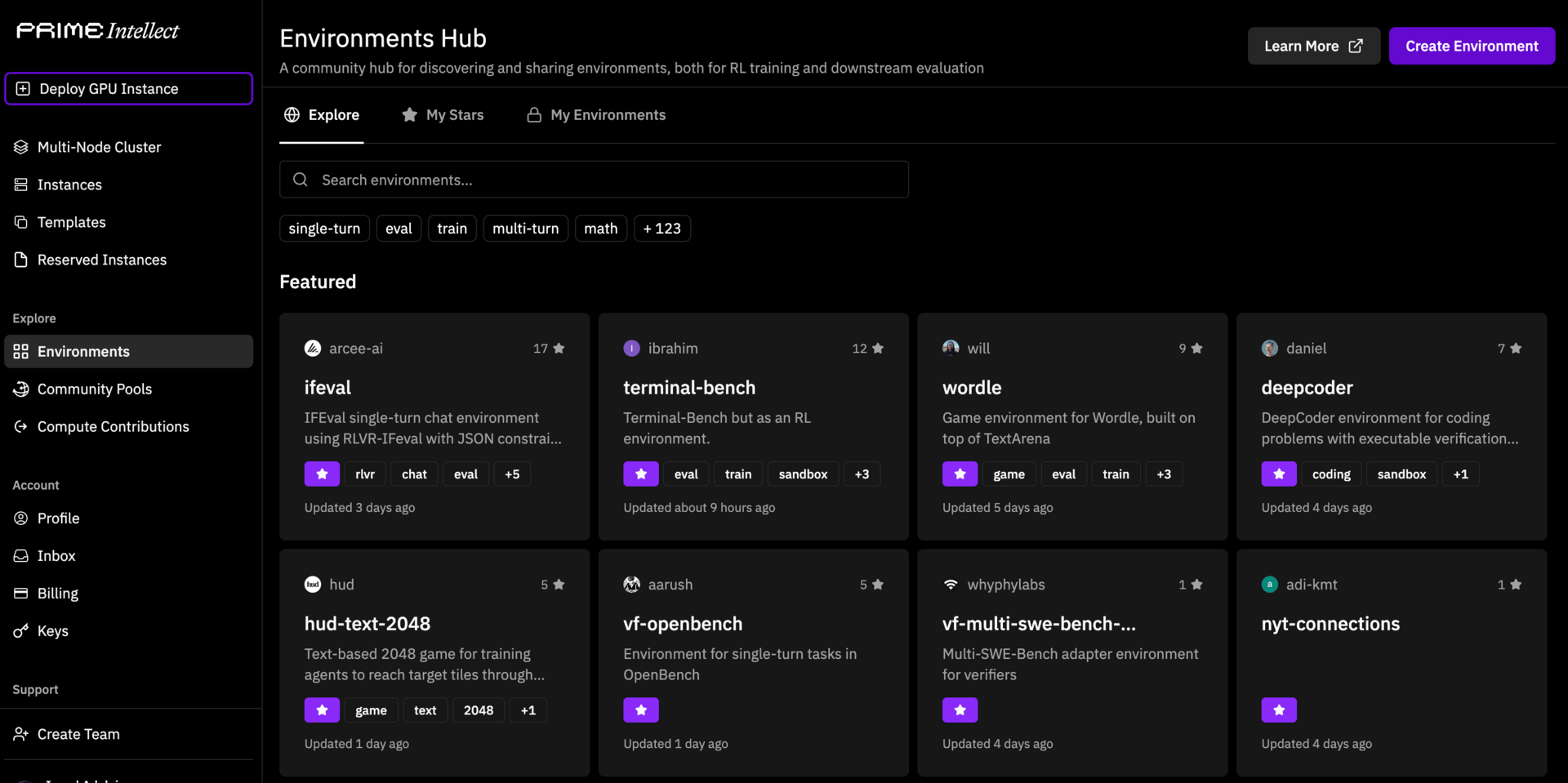Filter by the multi-turn tag

(526, 228)
